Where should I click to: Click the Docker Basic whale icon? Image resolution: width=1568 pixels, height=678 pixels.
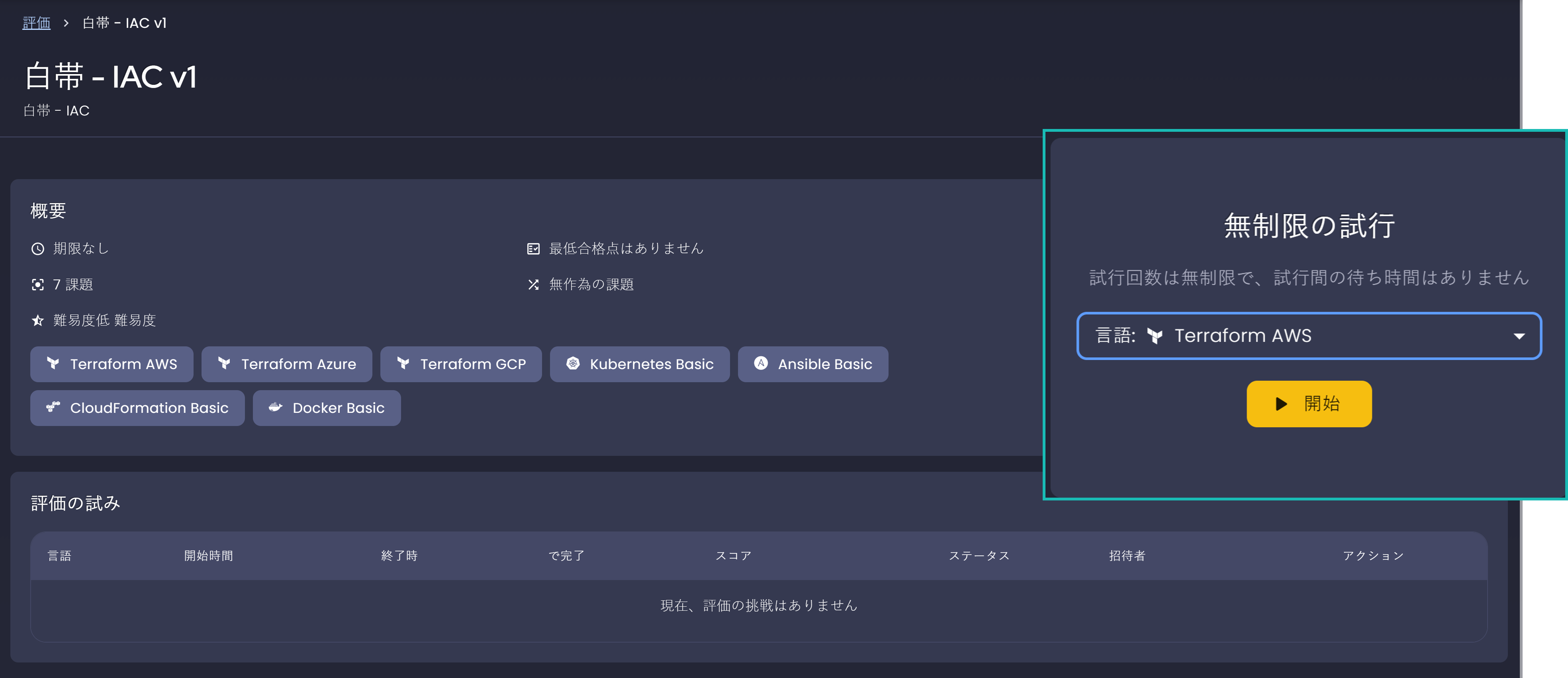(x=276, y=407)
